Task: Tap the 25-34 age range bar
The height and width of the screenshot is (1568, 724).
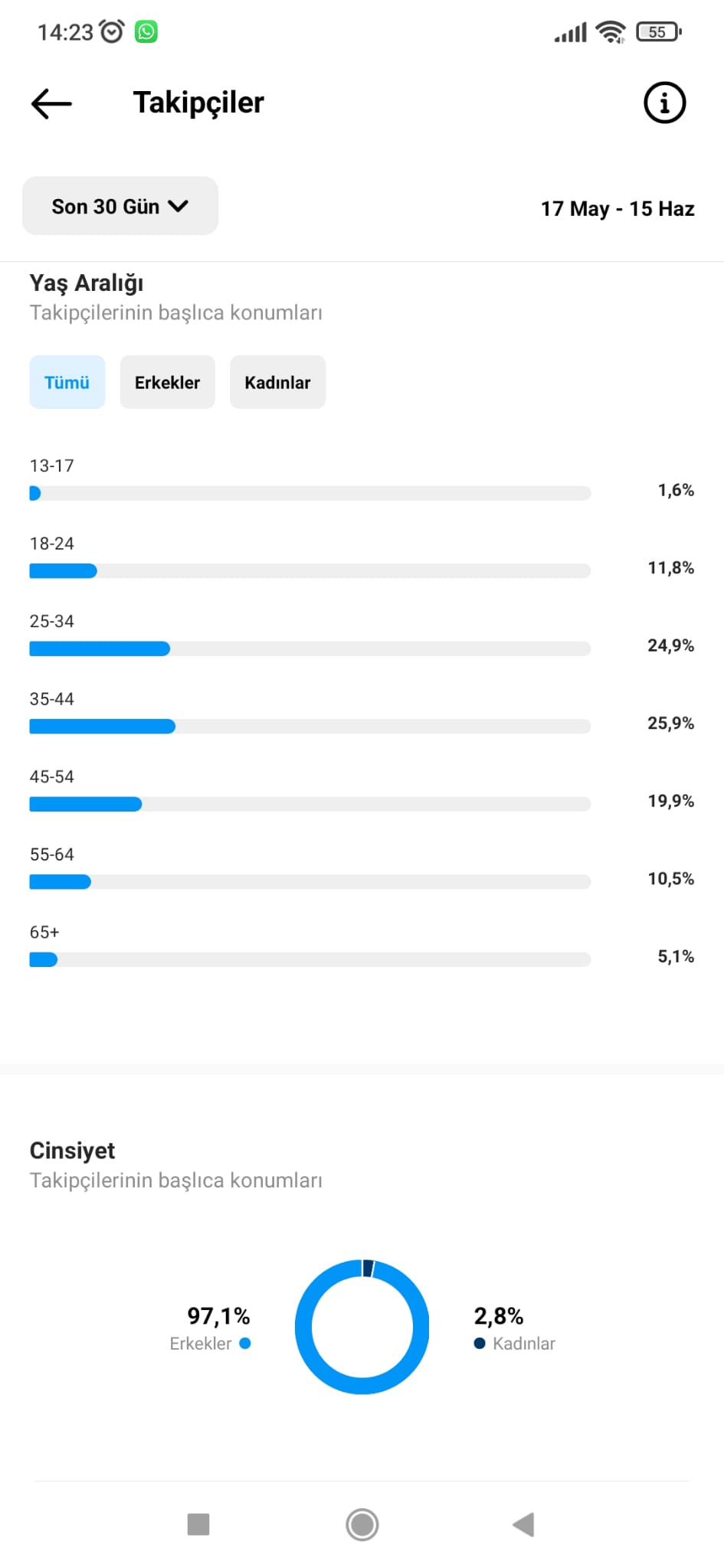Action: (310, 648)
